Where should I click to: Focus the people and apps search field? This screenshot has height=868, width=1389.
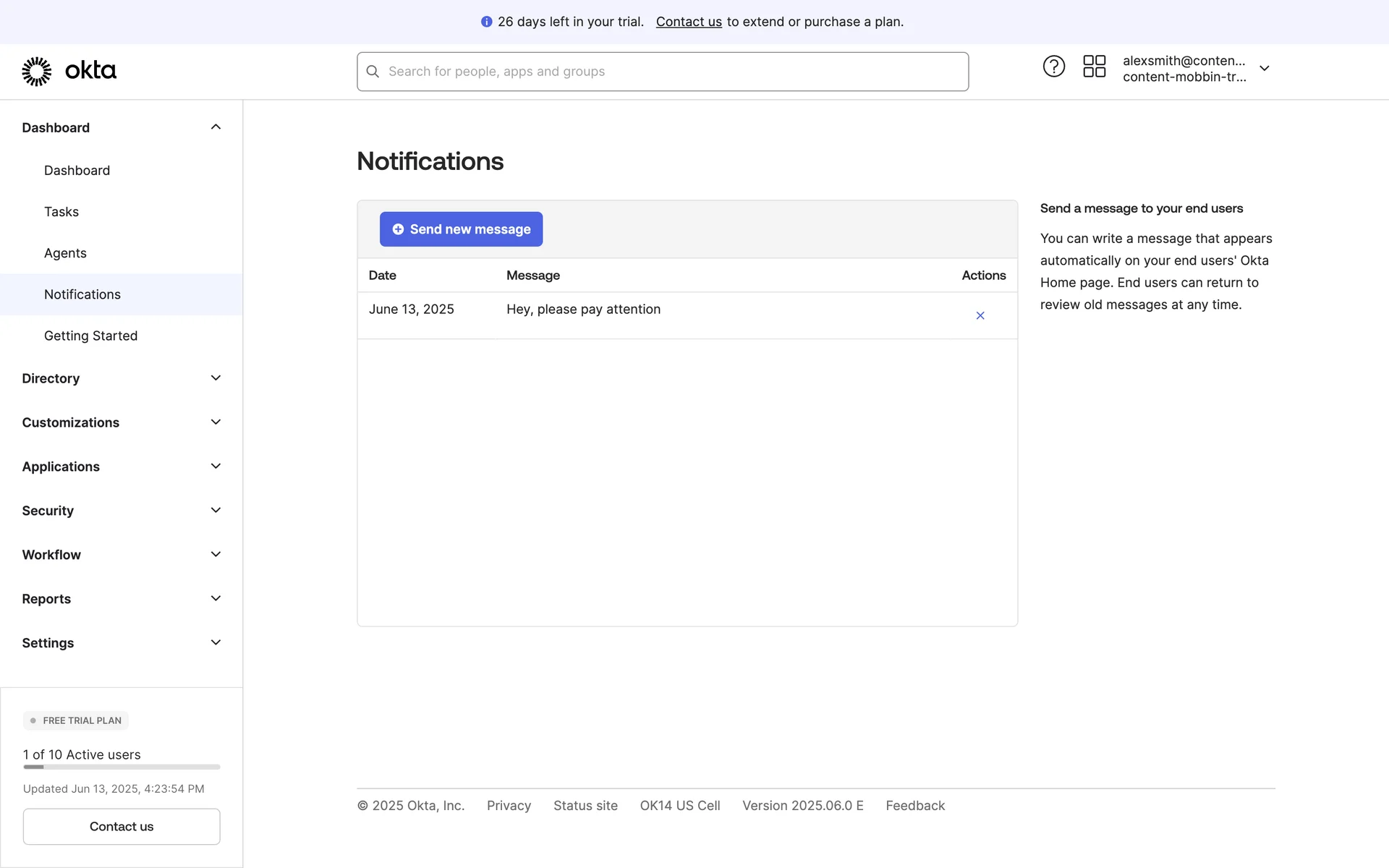[673, 72]
